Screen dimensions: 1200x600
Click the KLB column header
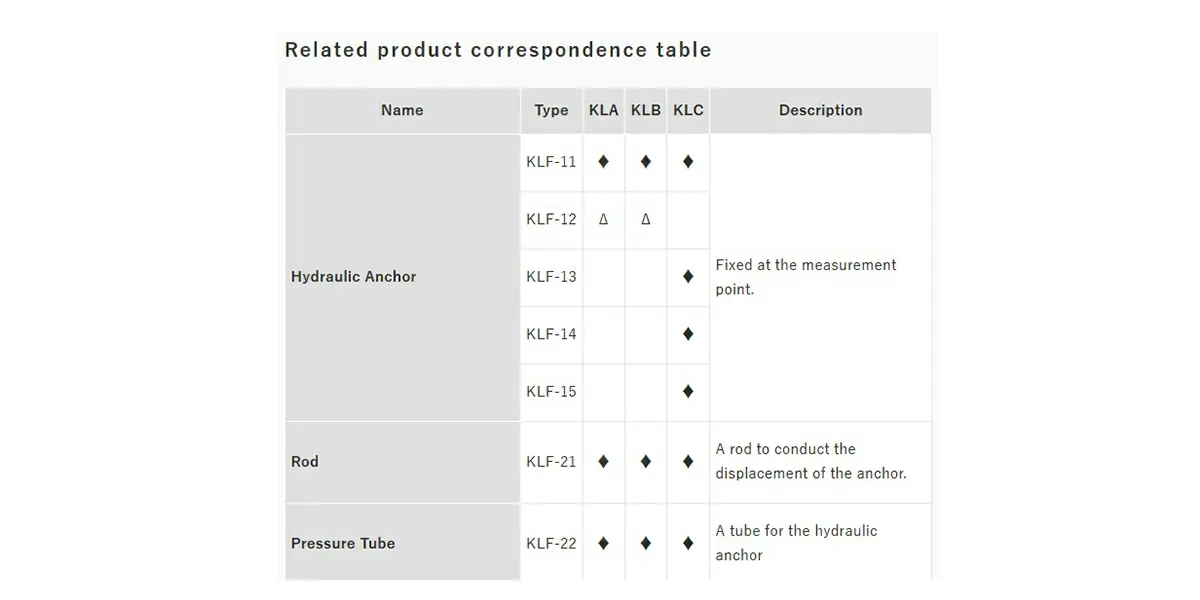646,110
